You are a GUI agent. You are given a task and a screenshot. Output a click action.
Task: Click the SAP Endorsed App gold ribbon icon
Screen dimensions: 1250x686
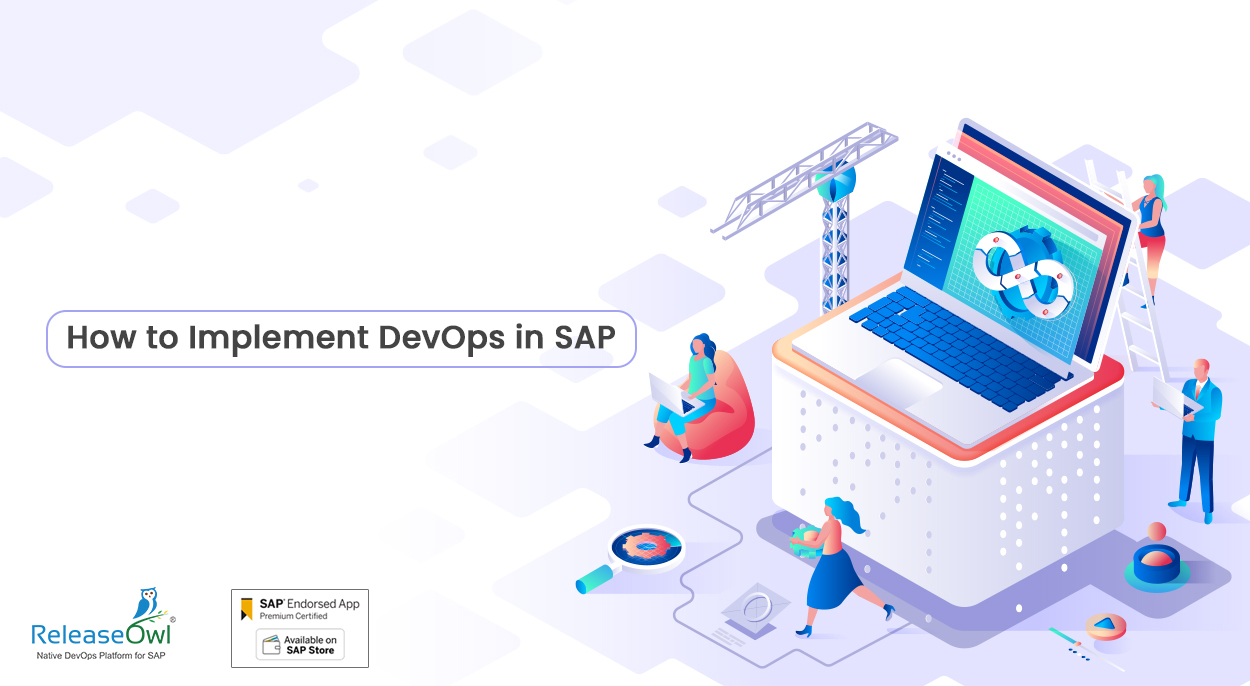click(247, 608)
